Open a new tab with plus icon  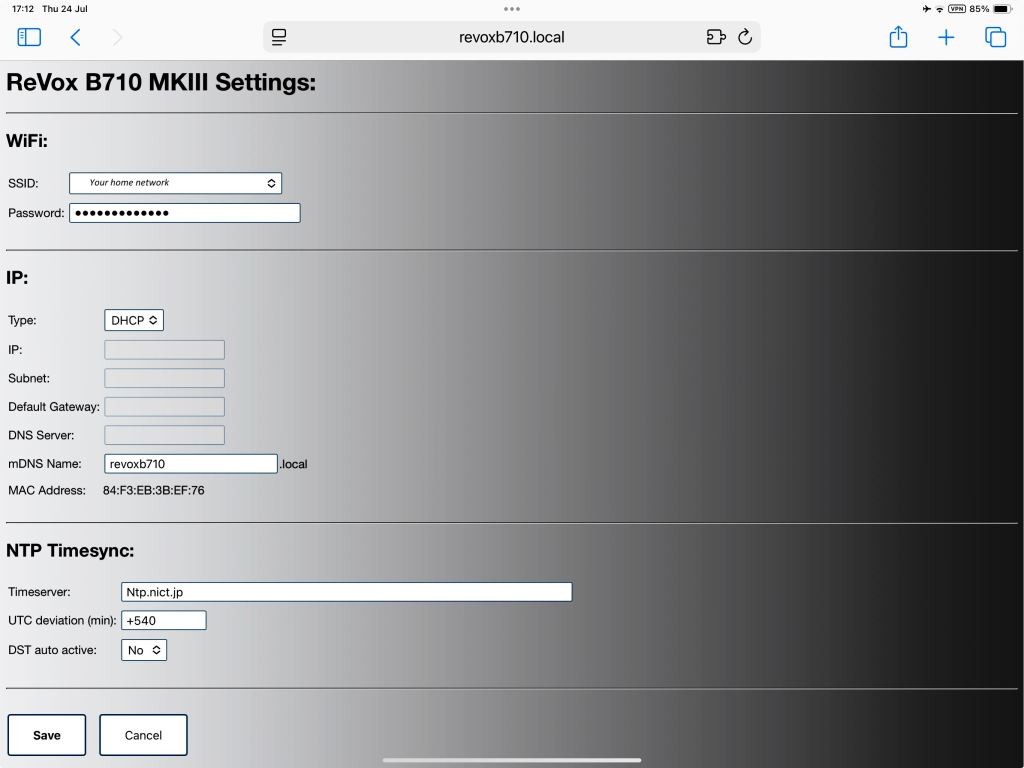[946, 37]
